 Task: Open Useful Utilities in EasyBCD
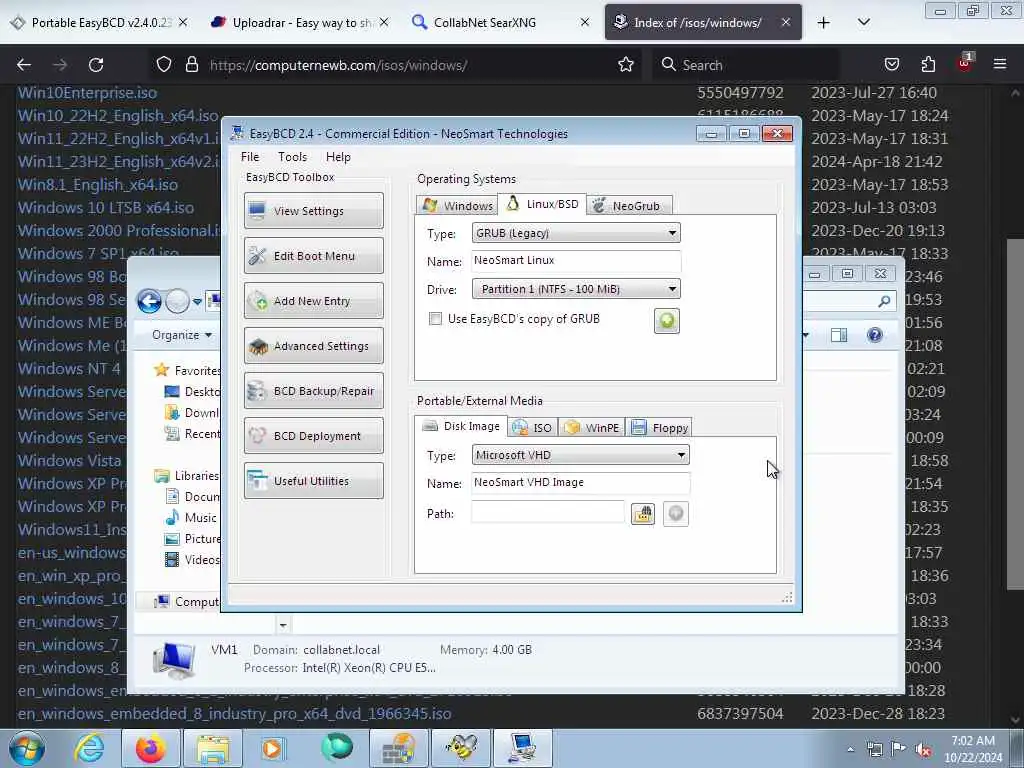pos(313,481)
